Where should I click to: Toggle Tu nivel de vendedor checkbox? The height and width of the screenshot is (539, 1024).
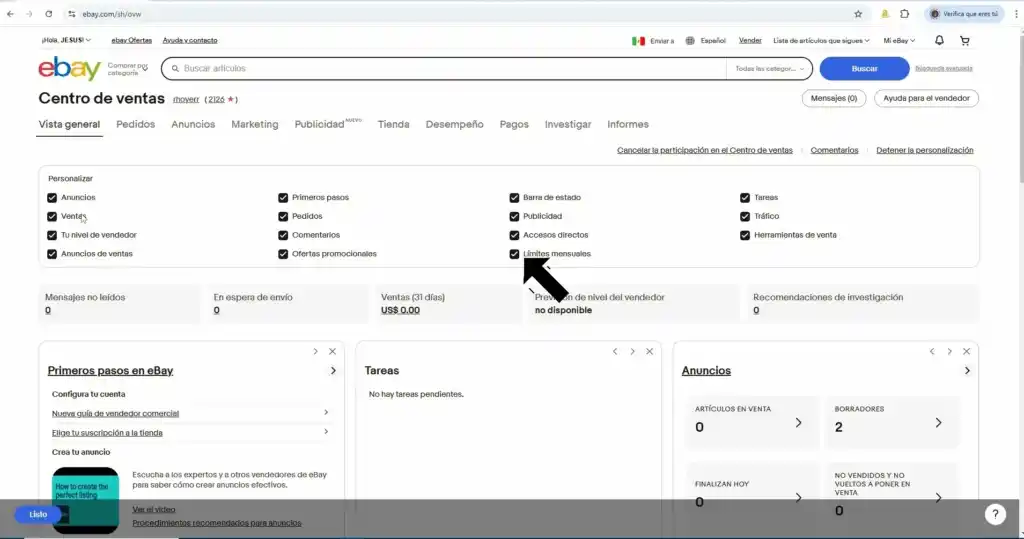tap(52, 235)
